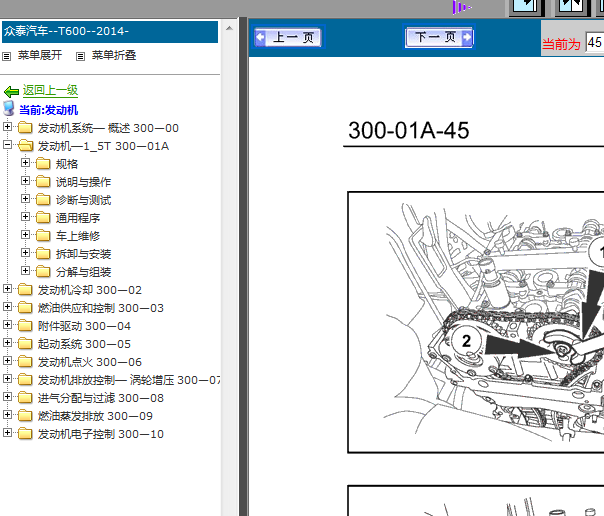604x516 pixels.
Task: Click the icon beside 菜单展开
Action: click(x=7, y=57)
